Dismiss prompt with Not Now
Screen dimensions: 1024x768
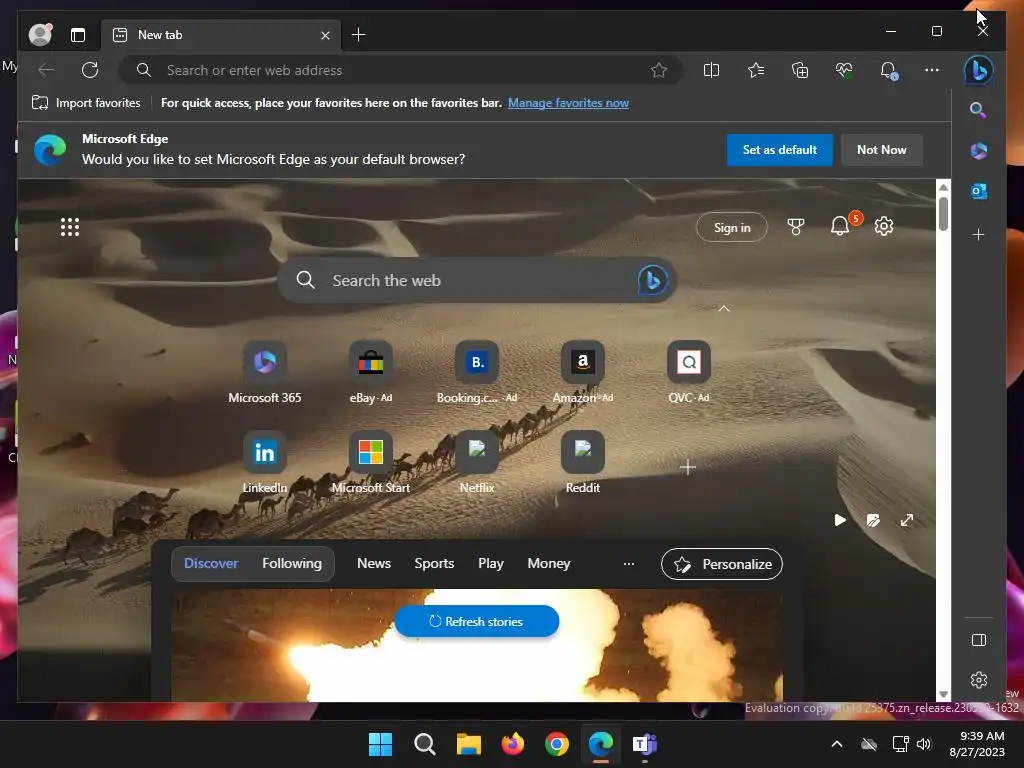coord(881,150)
